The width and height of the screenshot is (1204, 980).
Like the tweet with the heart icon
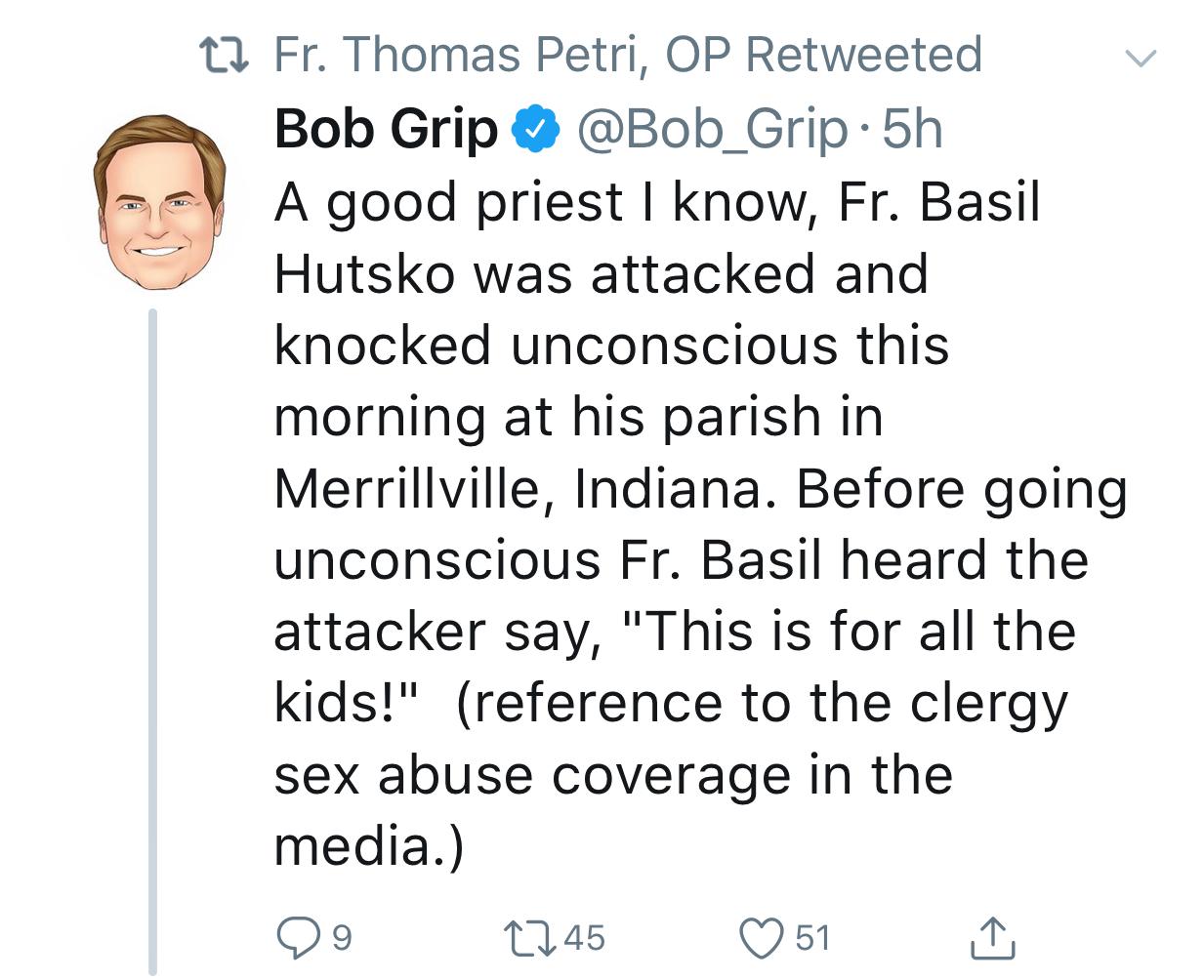pos(763,938)
